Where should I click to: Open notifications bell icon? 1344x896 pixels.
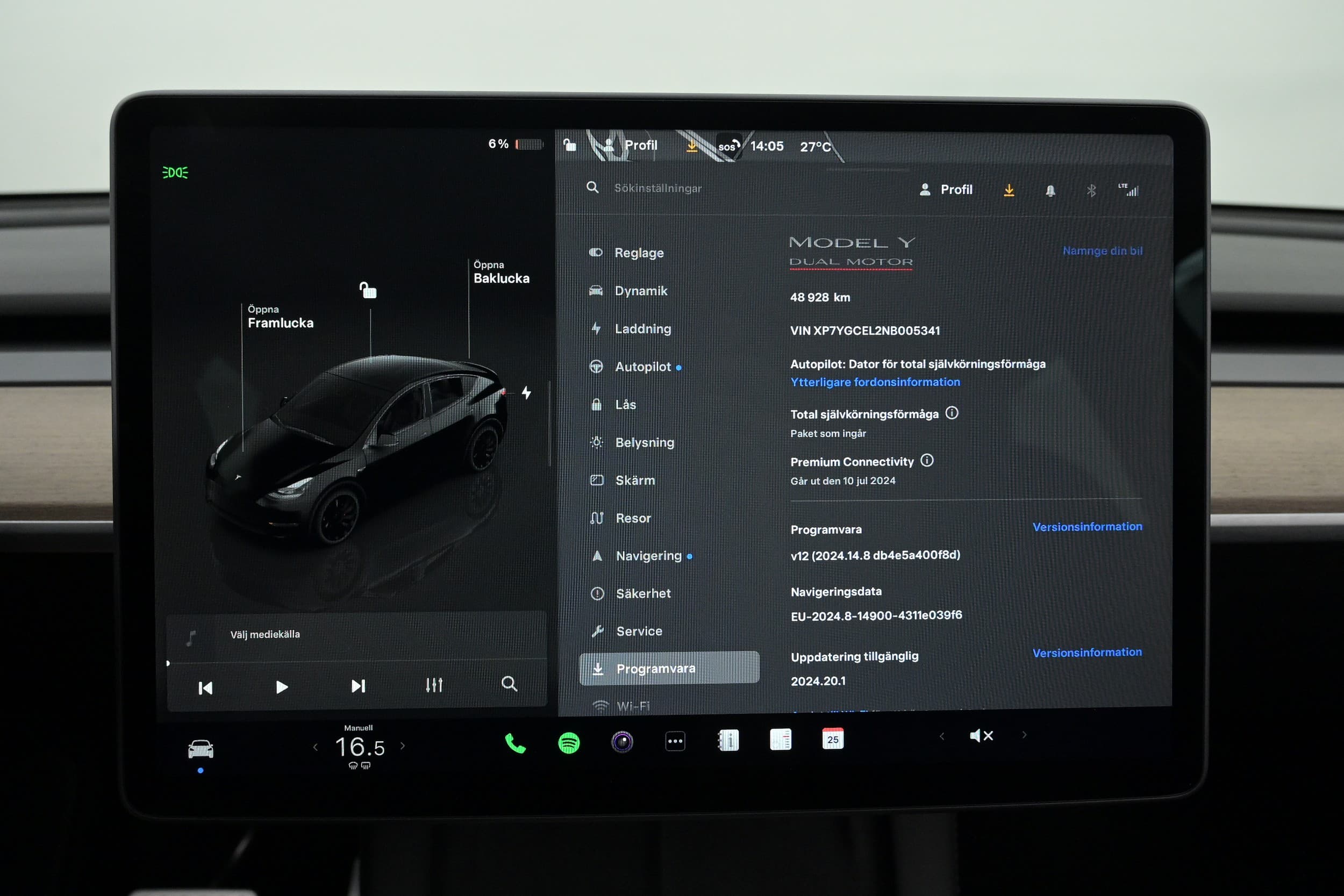pyautogui.click(x=1050, y=191)
